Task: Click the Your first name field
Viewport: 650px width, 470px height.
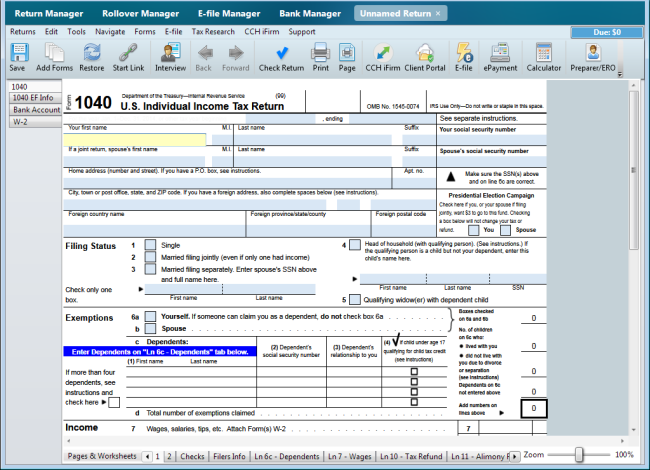Action: pos(134,140)
